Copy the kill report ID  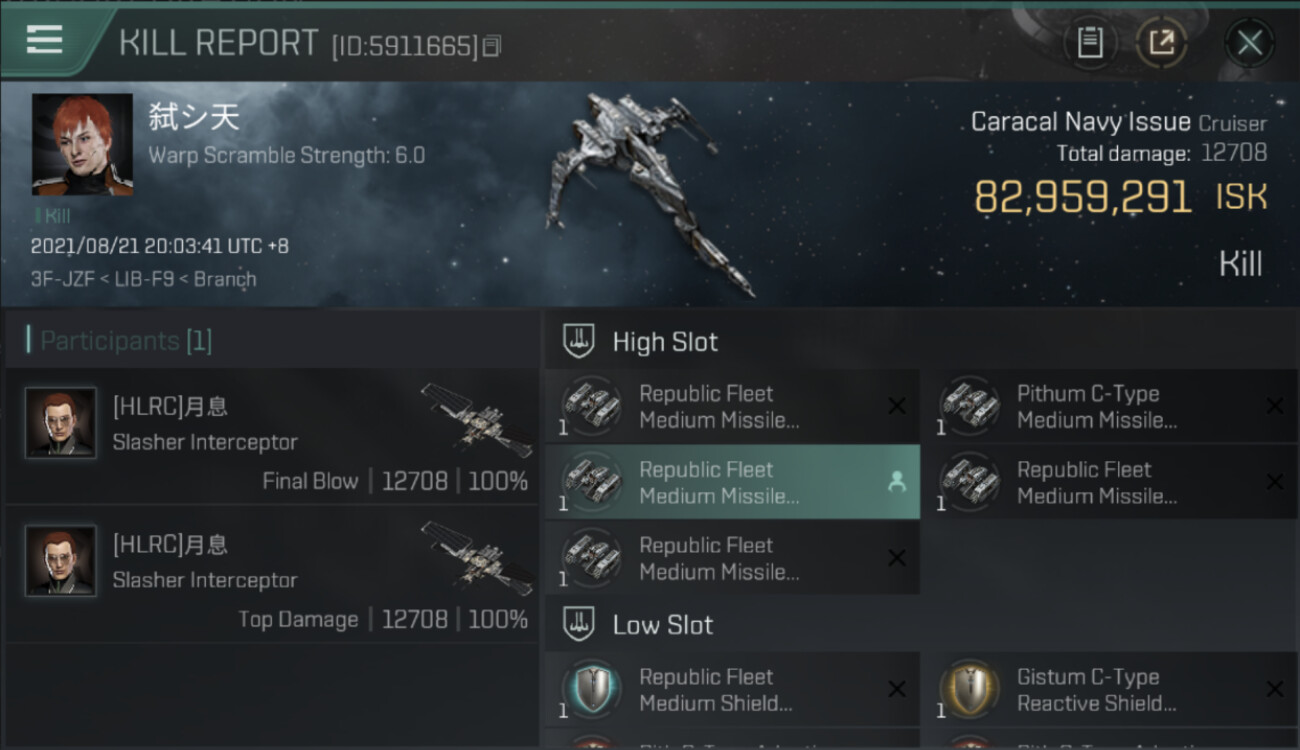click(491, 46)
